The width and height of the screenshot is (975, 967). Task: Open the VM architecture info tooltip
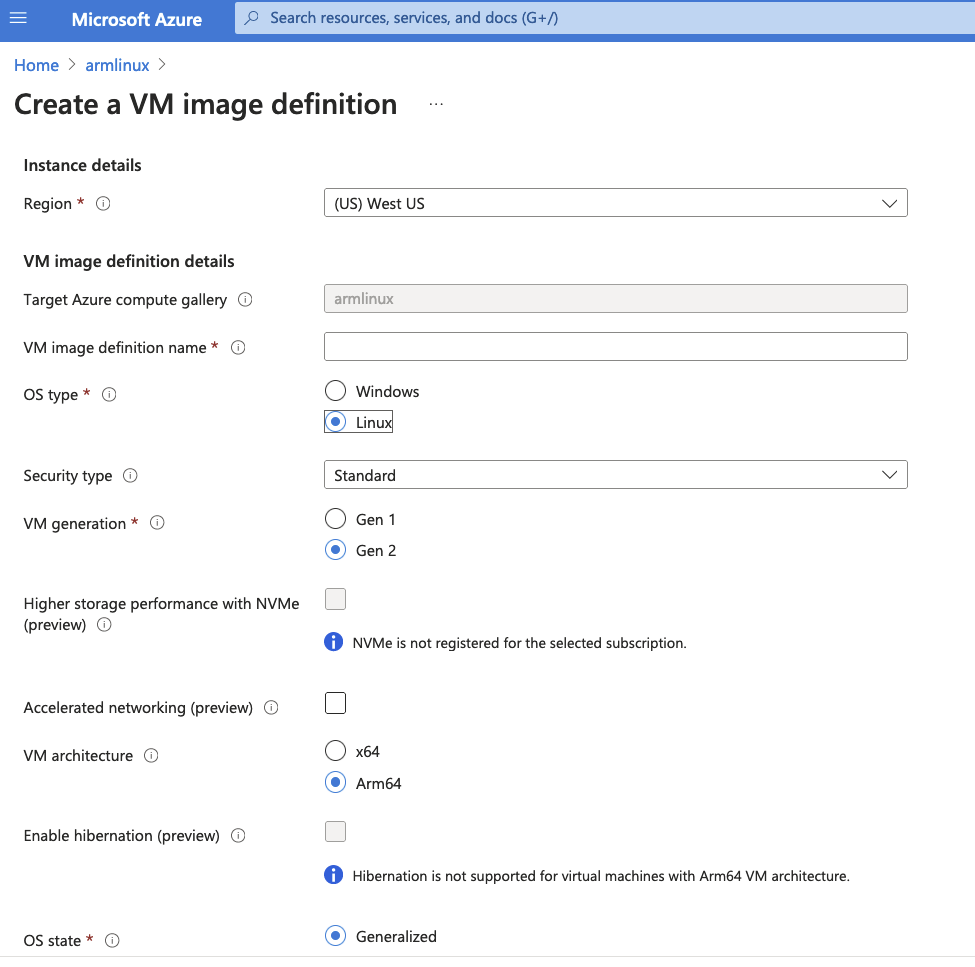coord(151,755)
